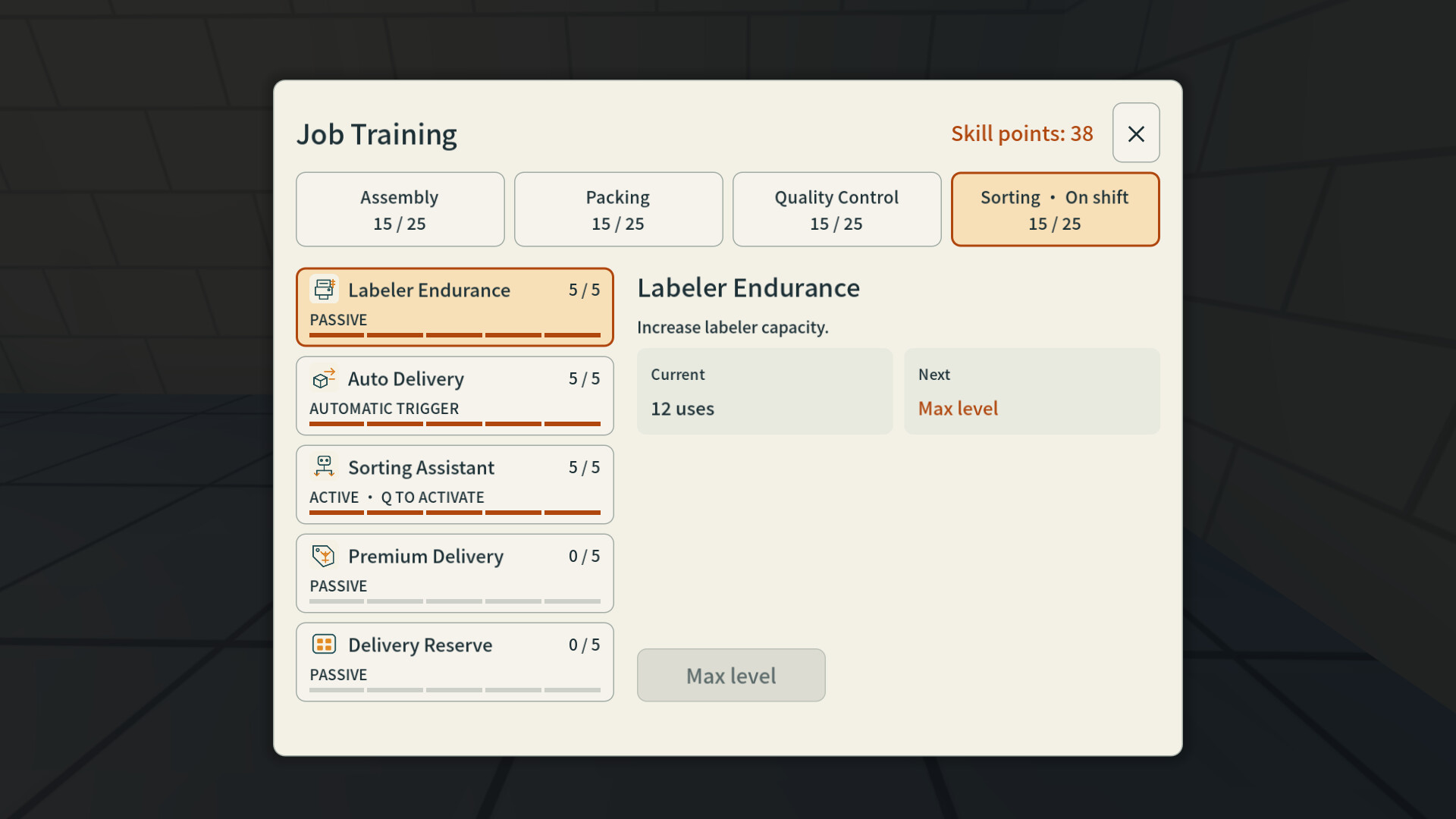Click the Auto Delivery box icon

pyautogui.click(x=324, y=378)
